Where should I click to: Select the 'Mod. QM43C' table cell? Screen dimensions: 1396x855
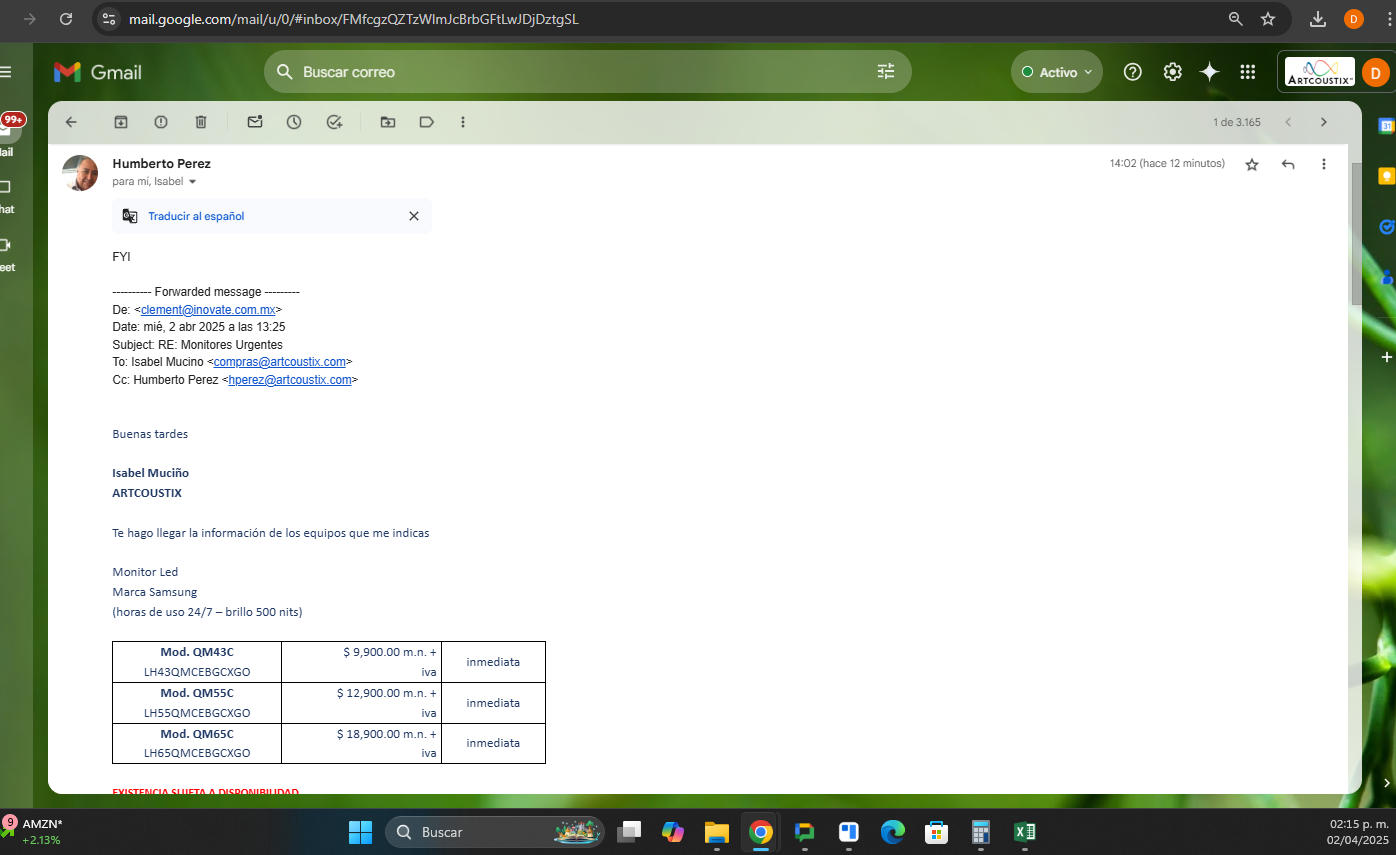coord(197,662)
